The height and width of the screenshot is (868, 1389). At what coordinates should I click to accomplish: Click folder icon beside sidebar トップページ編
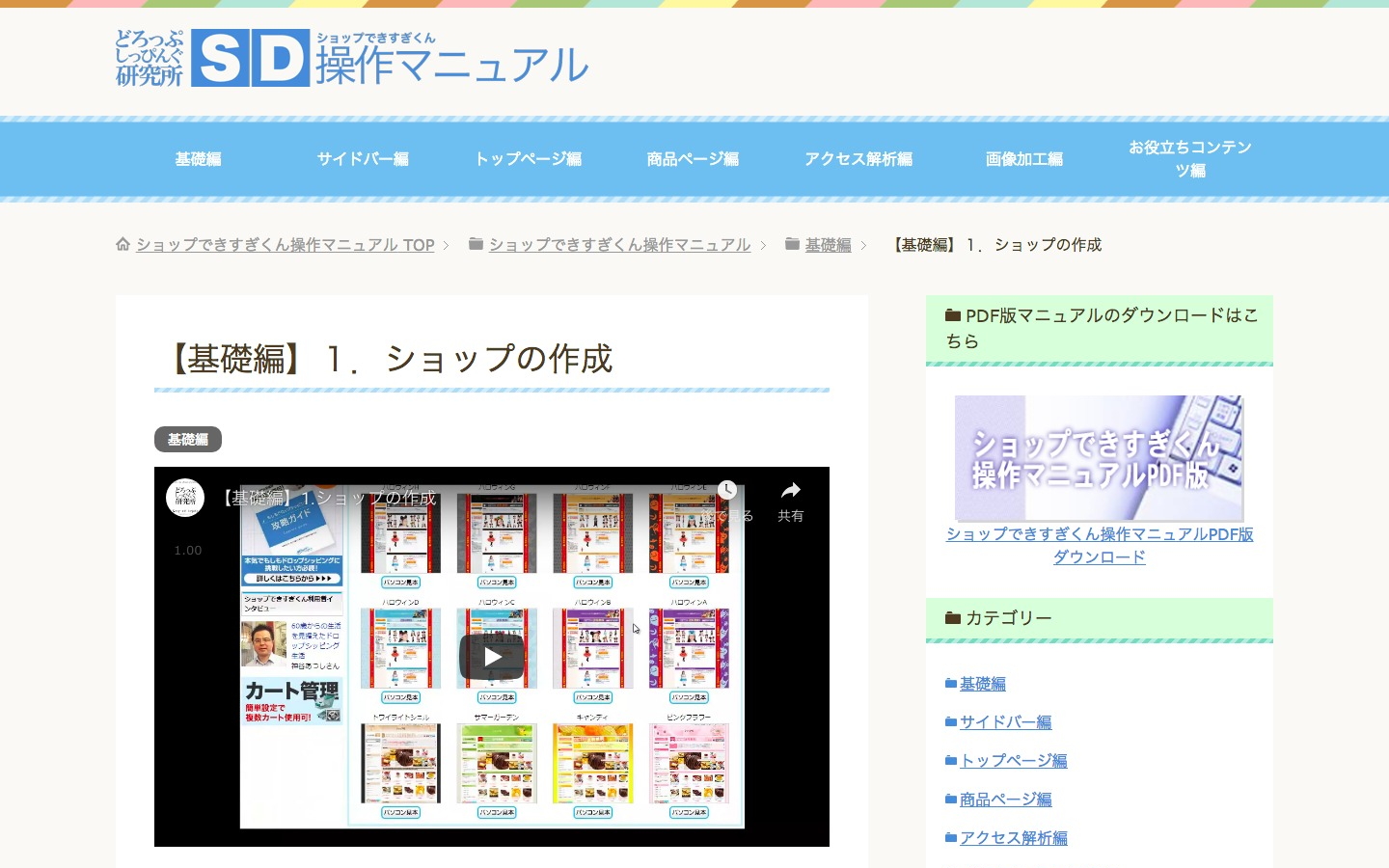(951, 760)
